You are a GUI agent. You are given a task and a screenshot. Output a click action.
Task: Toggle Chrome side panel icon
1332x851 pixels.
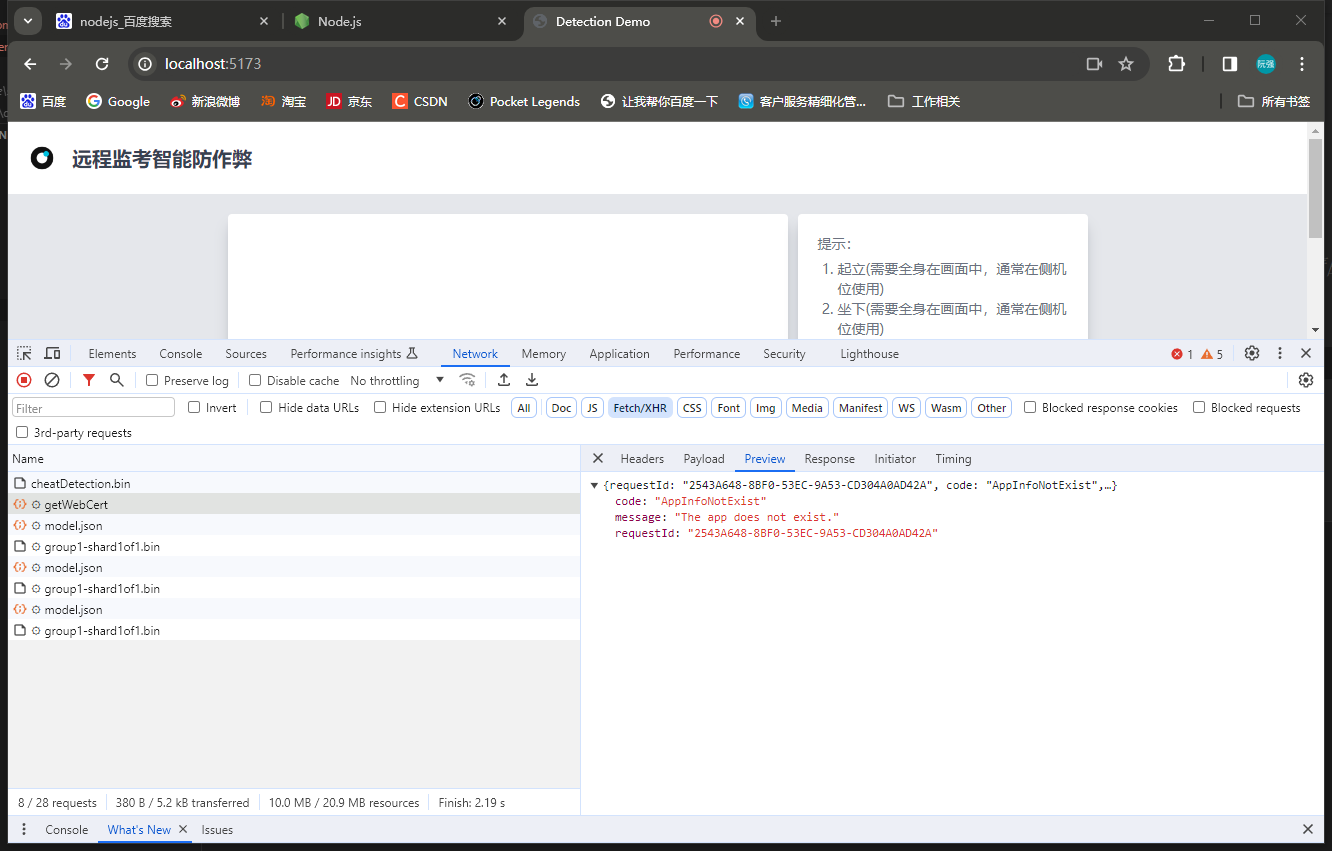coord(1230,64)
